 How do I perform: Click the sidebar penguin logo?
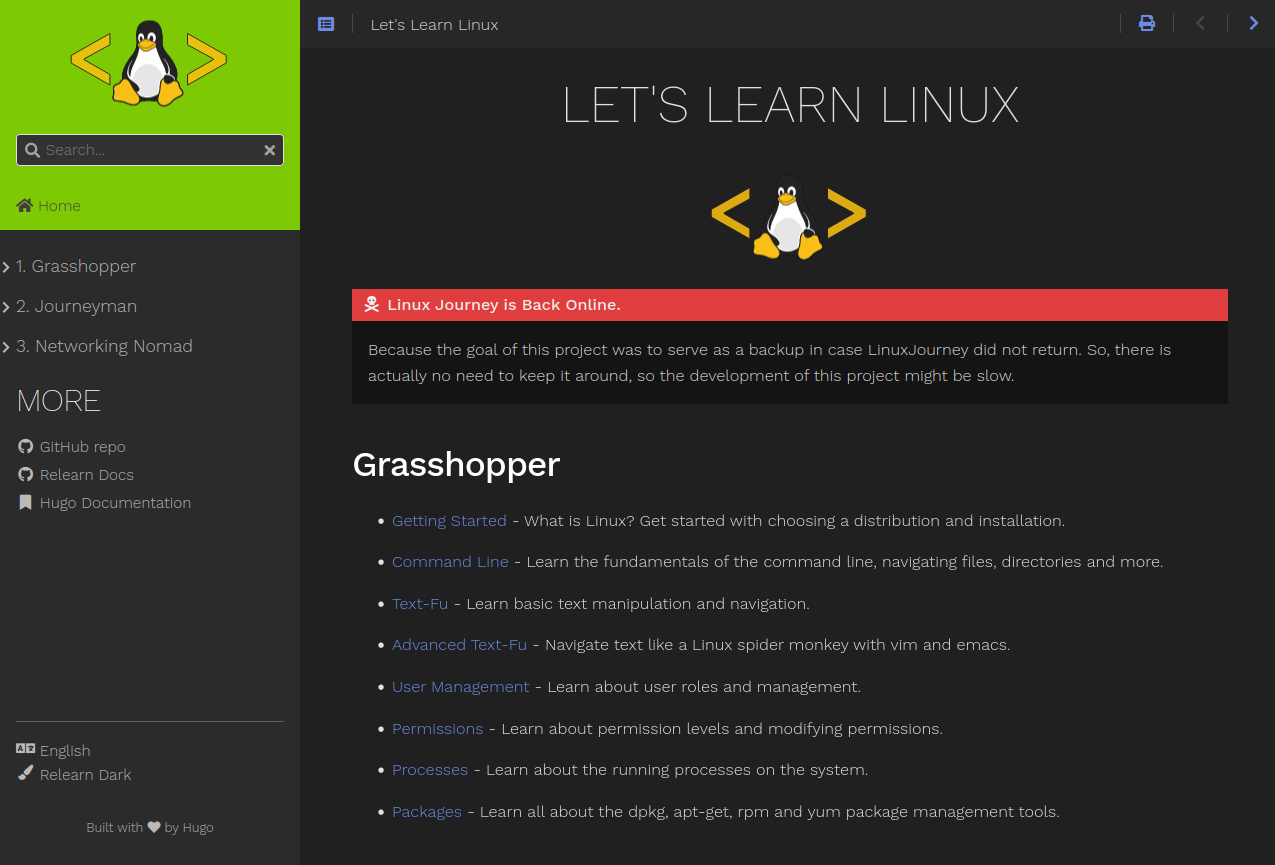click(149, 63)
